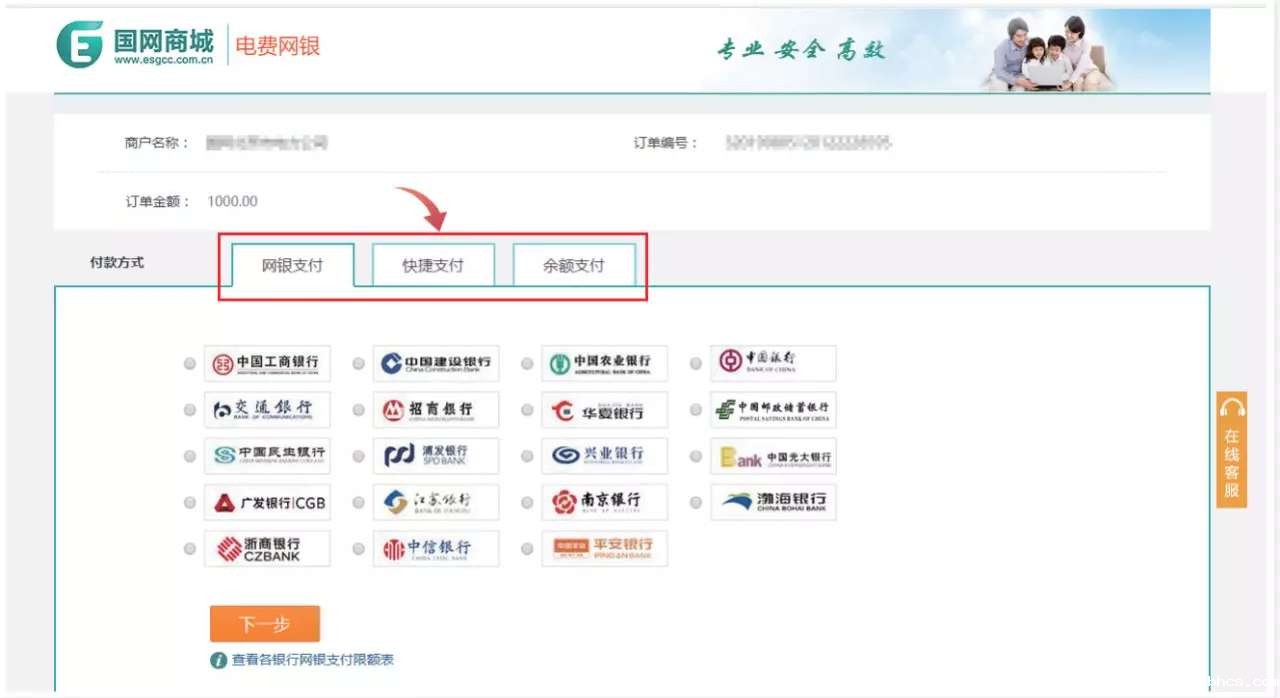Click the Ping An Bank logo
The image size is (1280, 698).
pos(604,548)
